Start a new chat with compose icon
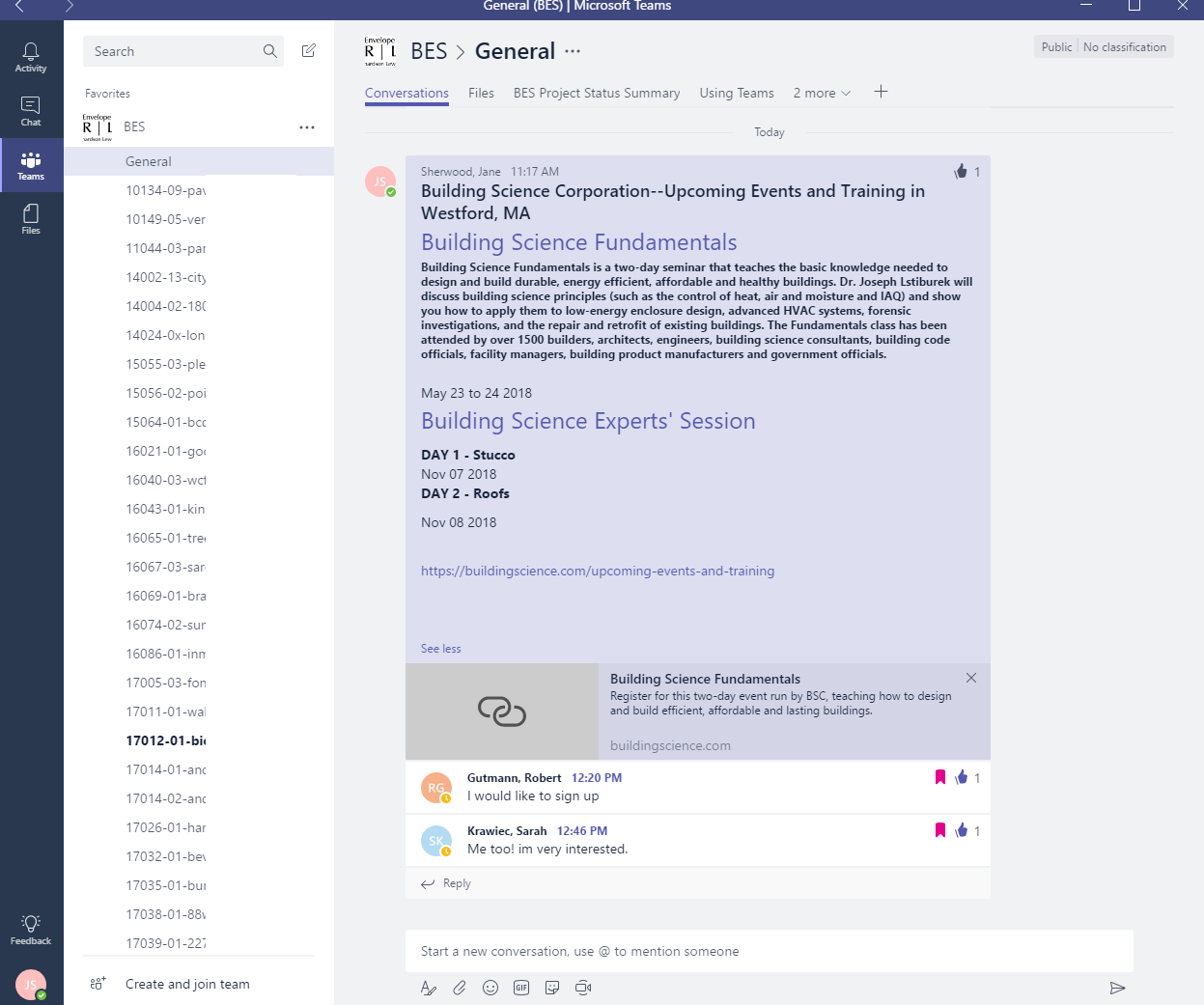 [309, 50]
